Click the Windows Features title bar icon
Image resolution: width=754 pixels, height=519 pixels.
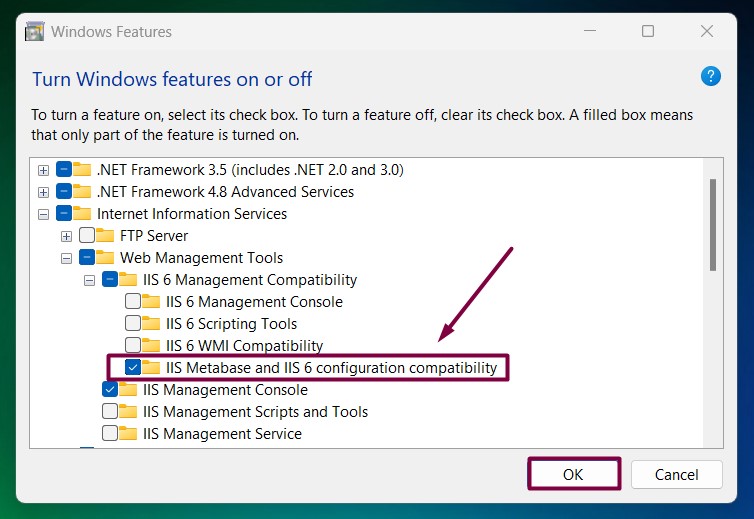(x=35, y=31)
